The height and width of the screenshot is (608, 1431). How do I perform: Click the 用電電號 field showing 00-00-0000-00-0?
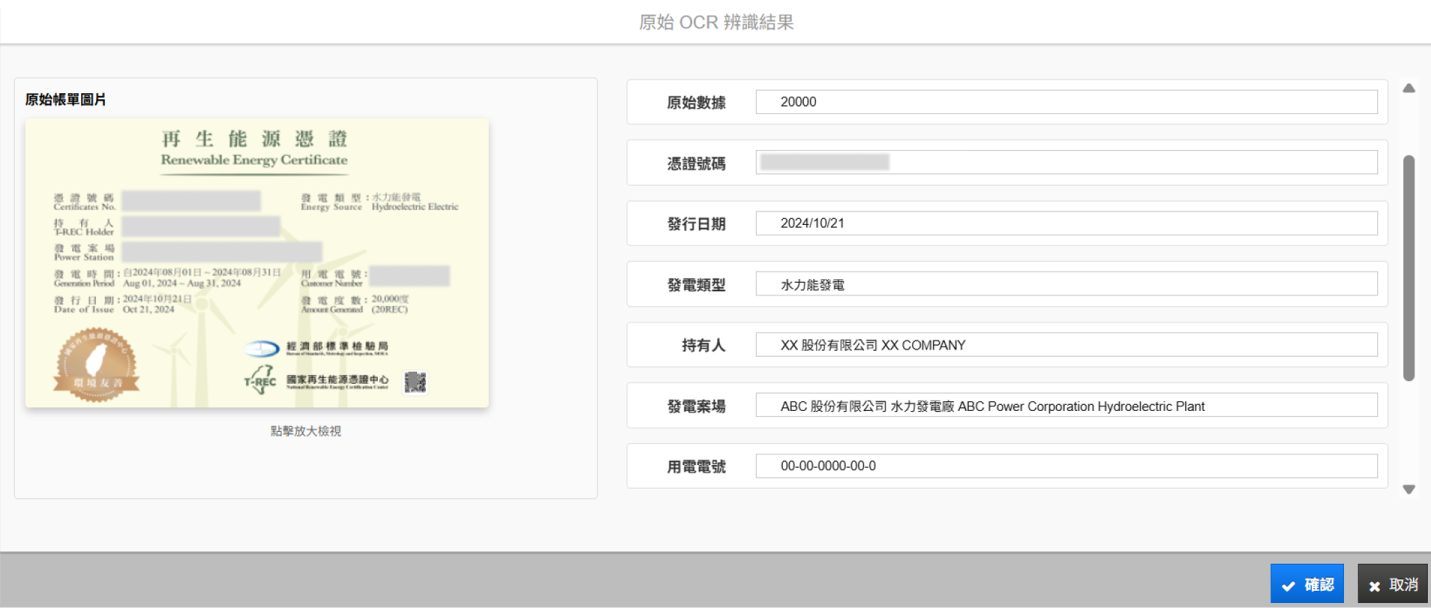(x=1066, y=466)
